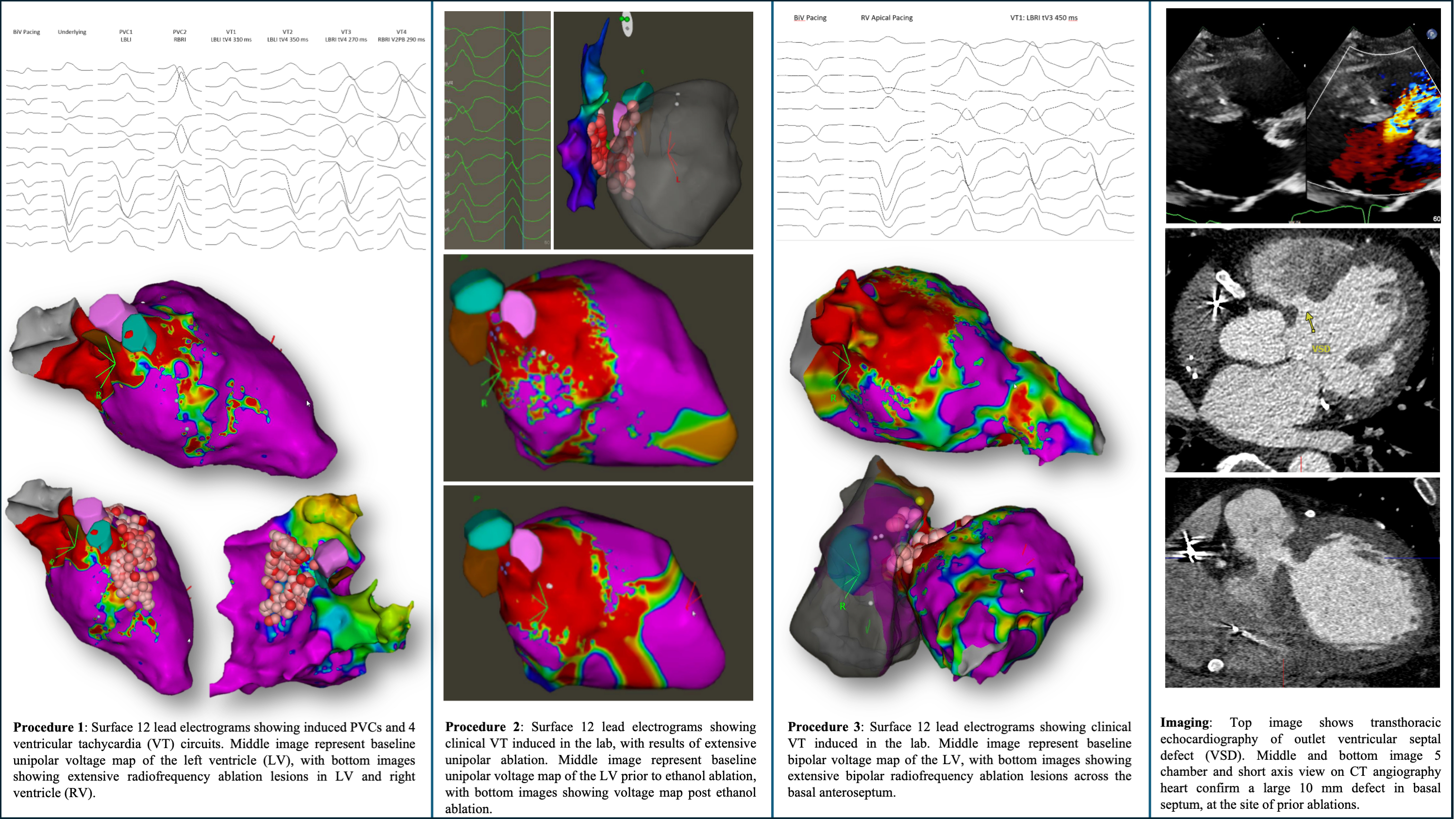Click the yellow VSD arrow on CT image
The width and height of the screenshot is (1456, 819).
1310,322
